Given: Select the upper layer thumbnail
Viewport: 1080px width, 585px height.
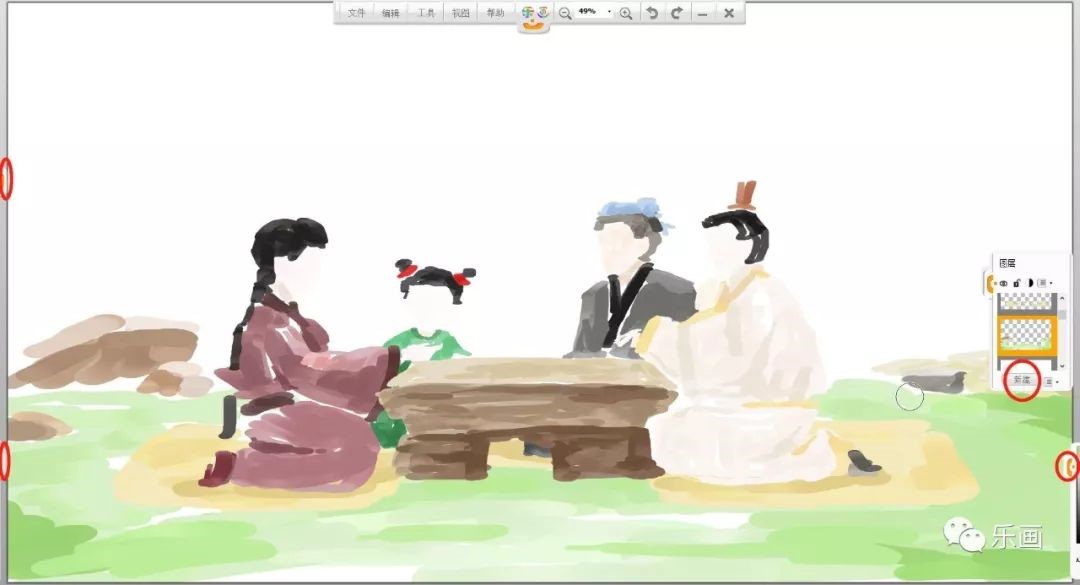Looking at the screenshot, I should coord(1027,301).
